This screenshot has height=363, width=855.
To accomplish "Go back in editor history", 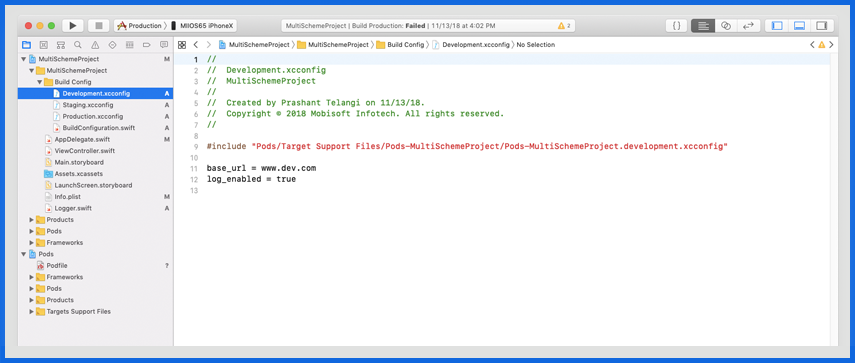I will [x=196, y=45].
